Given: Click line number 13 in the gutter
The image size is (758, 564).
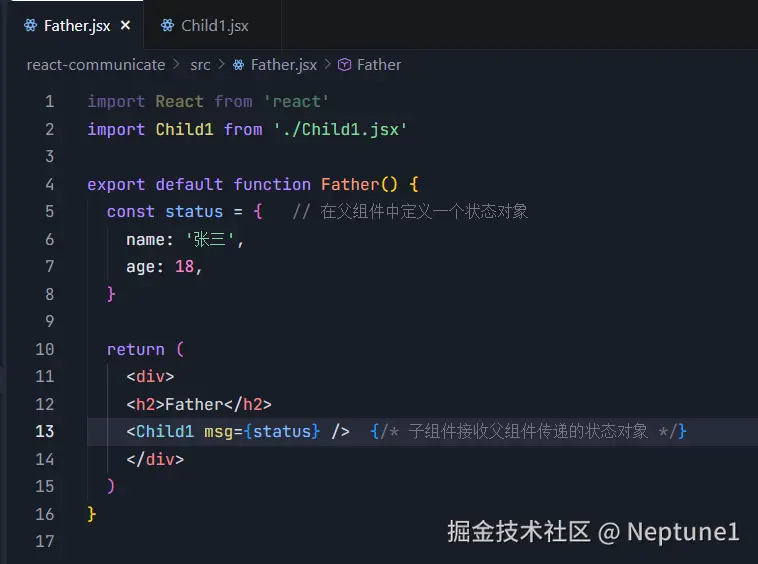Looking at the screenshot, I should coord(44,431).
